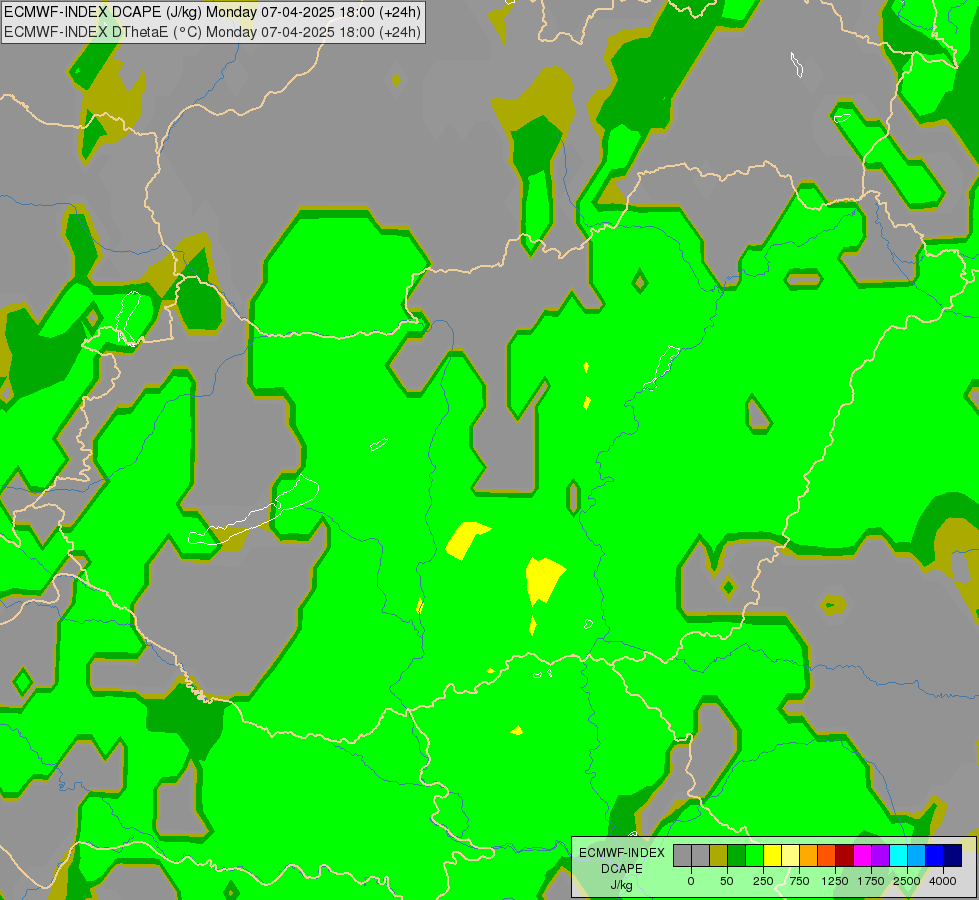Viewport: 979px width, 900px height.
Task: Select the purple legend swatch
Action: [881, 856]
